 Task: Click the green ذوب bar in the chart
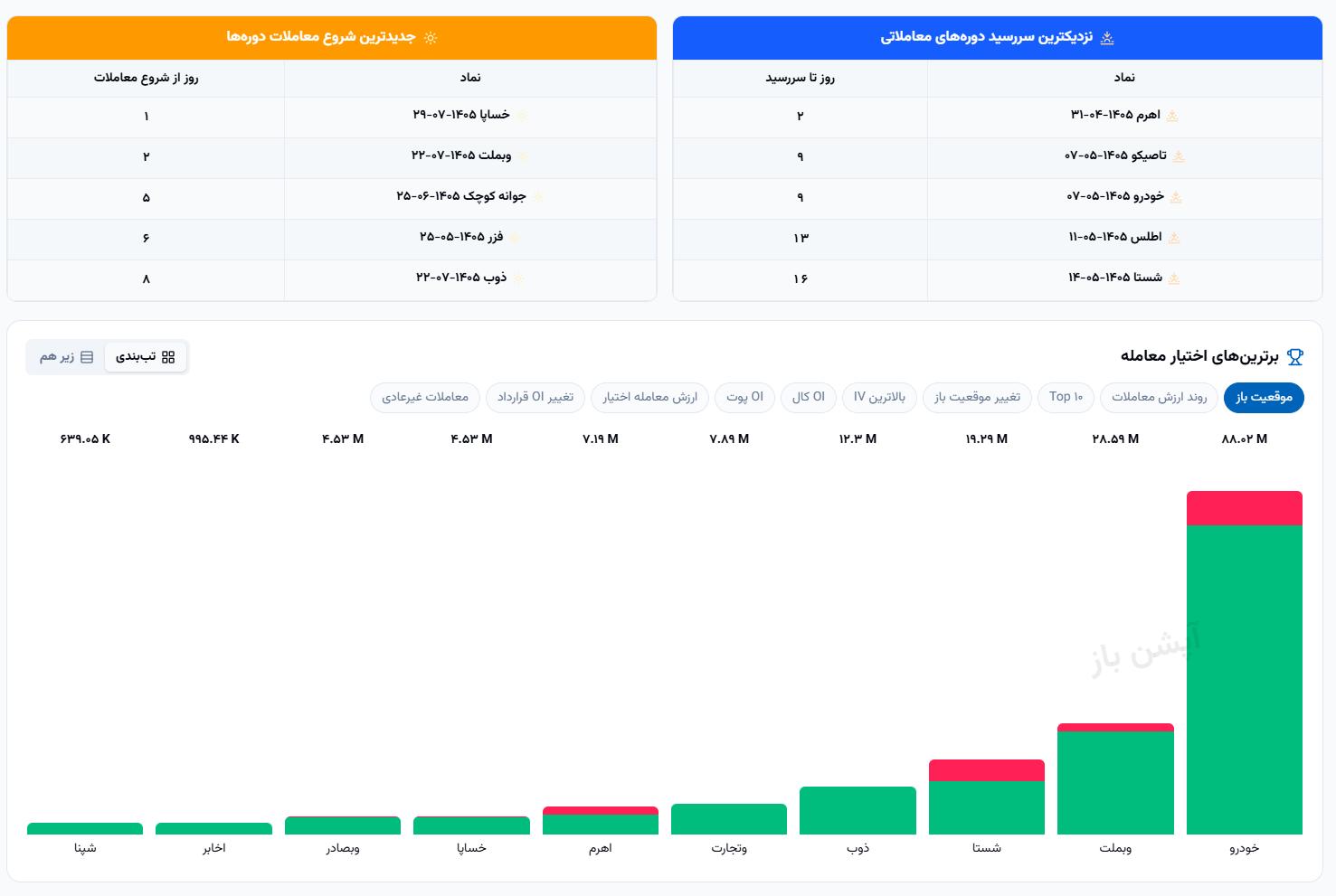[x=858, y=810]
